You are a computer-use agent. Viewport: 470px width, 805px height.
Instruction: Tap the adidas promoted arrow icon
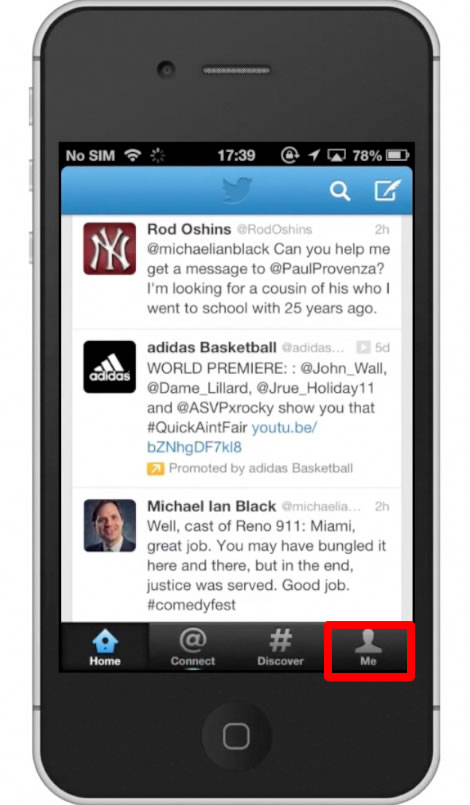point(156,468)
